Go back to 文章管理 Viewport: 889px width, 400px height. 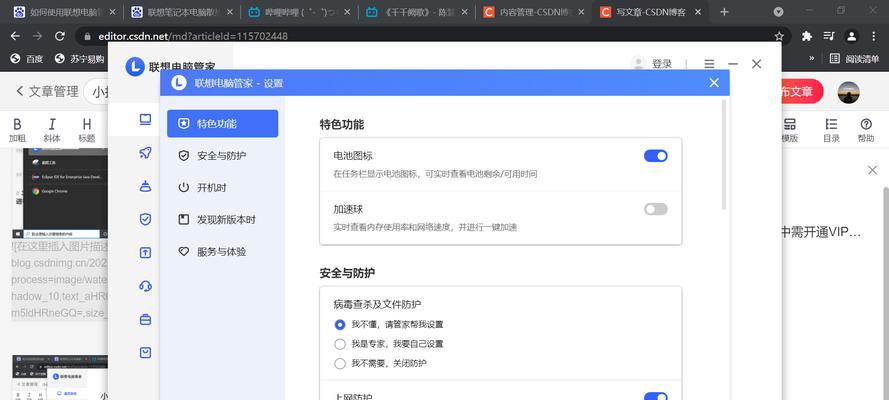point(47,91)
